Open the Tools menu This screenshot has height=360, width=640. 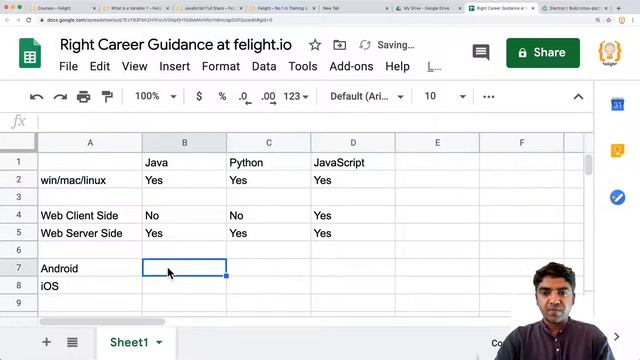click(x=303, y=67)
